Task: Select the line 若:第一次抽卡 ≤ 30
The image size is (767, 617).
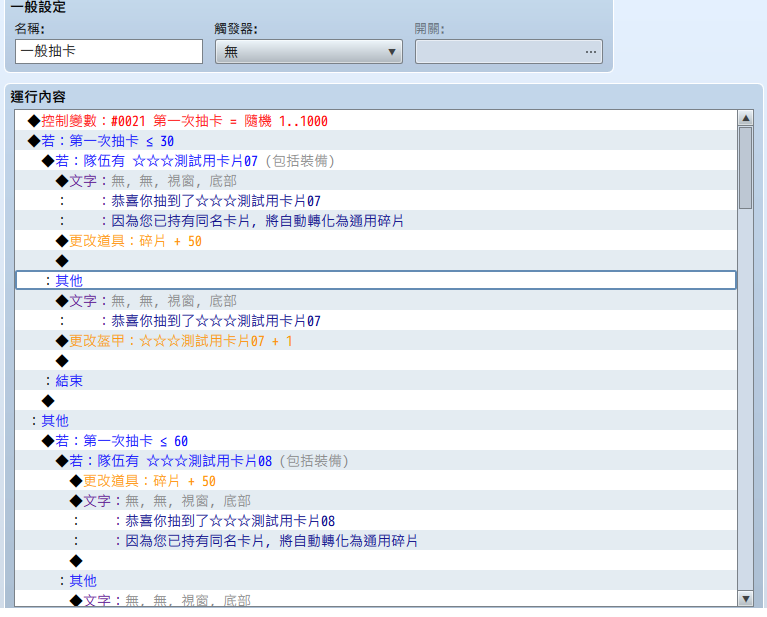Action: coord(376,141)
